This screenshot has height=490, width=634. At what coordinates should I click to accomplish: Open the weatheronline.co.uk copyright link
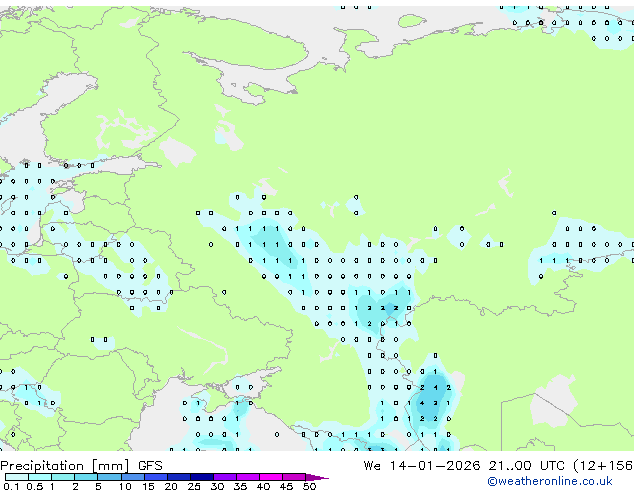tap(550, 481)
